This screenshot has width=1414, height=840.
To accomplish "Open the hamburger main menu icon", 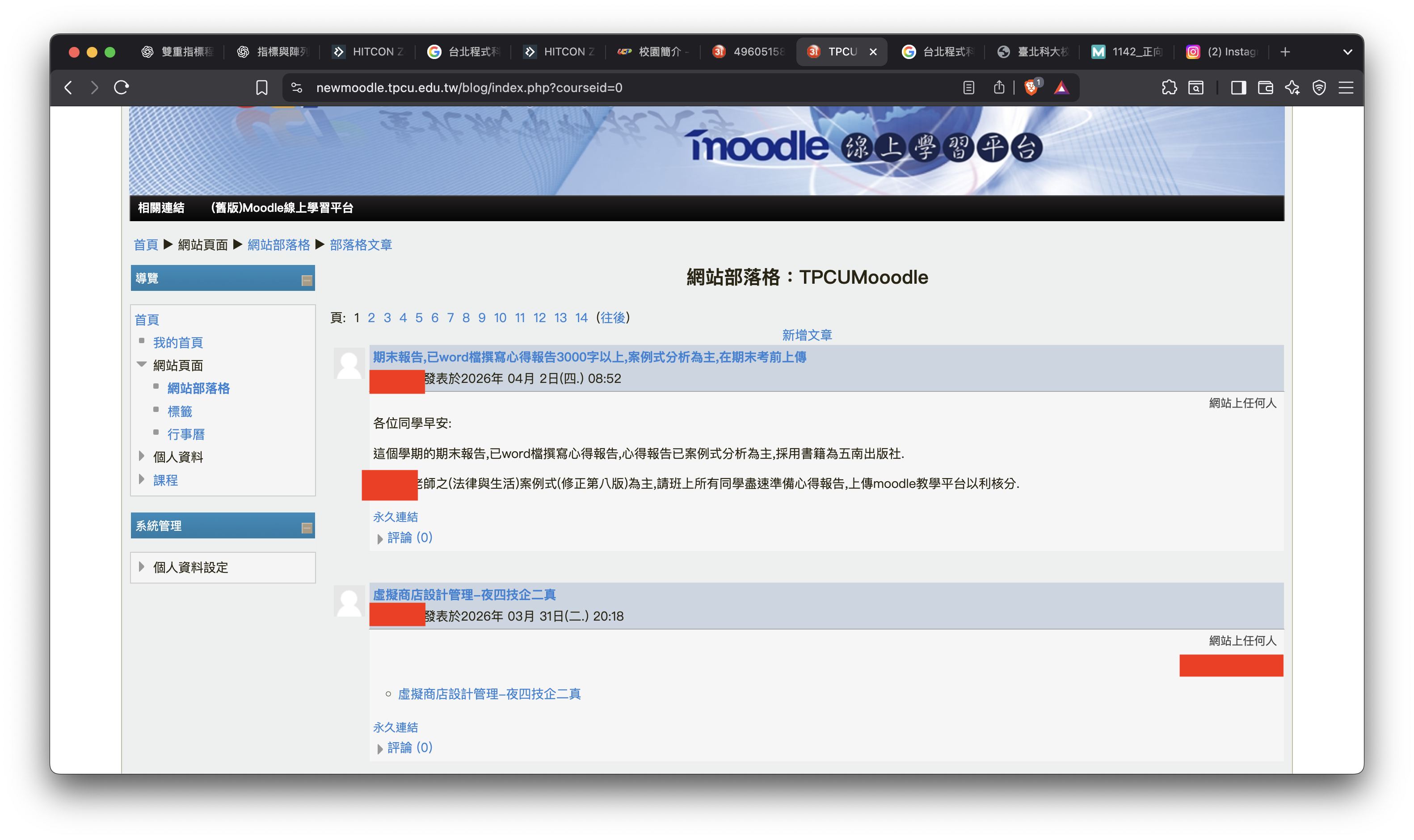I will pos(1346,88).
